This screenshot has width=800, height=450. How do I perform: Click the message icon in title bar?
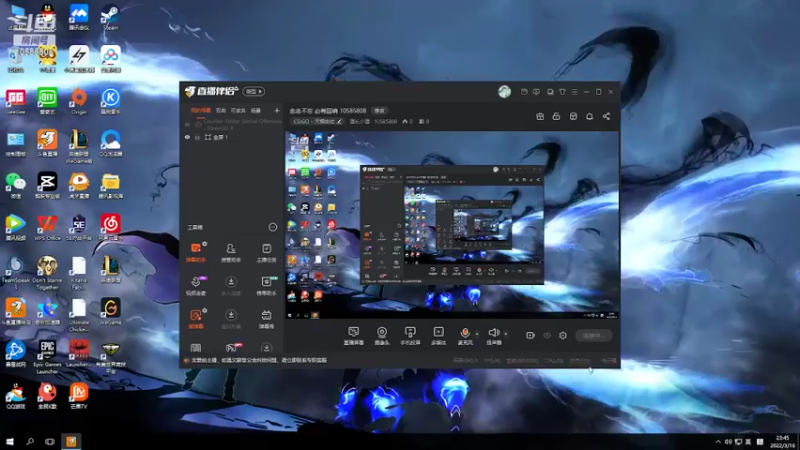[536, 92]
